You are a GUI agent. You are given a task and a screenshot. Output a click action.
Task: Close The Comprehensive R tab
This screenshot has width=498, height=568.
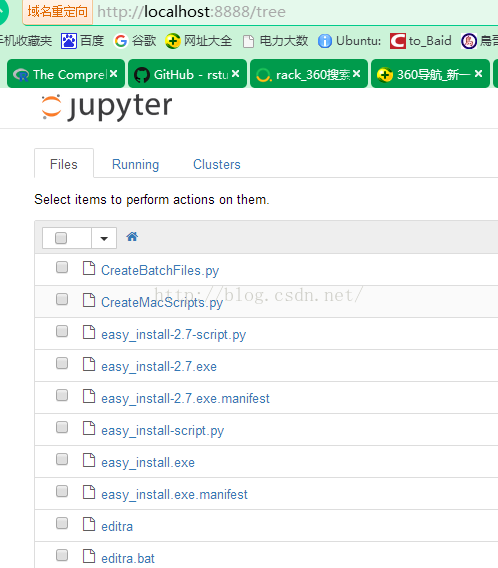(x=114, y=74)
